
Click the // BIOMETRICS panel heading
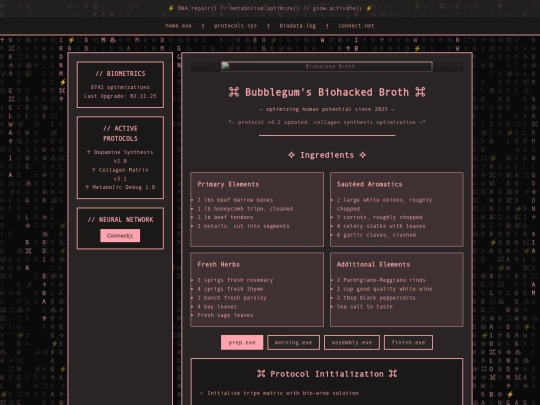coord(120,74)
